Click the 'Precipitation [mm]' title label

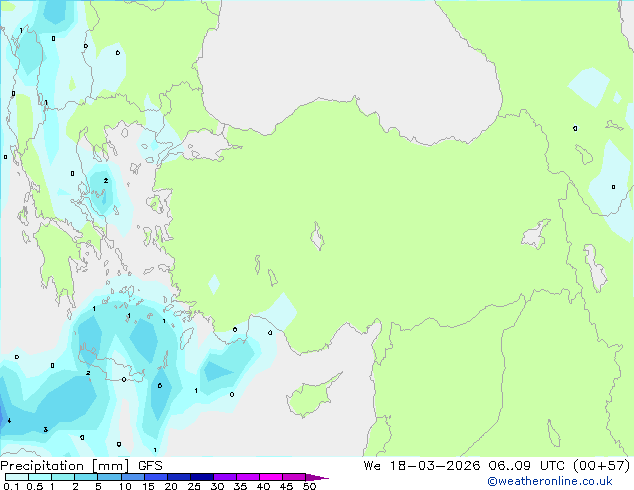(65, 466)
